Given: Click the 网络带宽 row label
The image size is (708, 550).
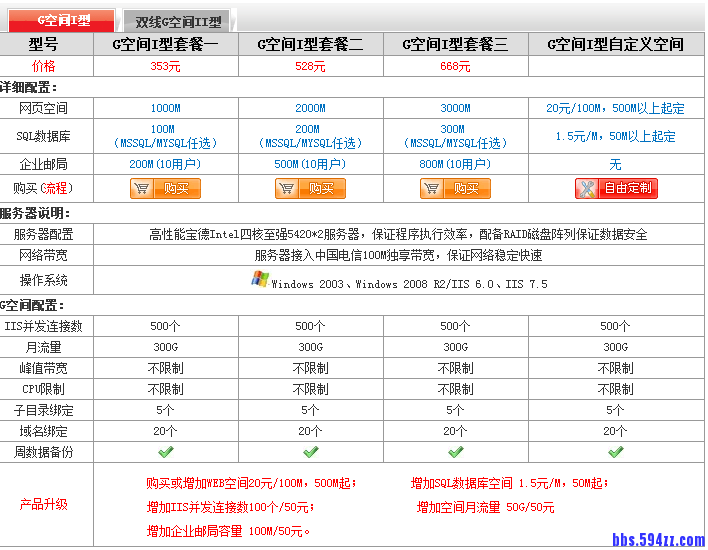Looking at the screenshot, I should 43,256.
